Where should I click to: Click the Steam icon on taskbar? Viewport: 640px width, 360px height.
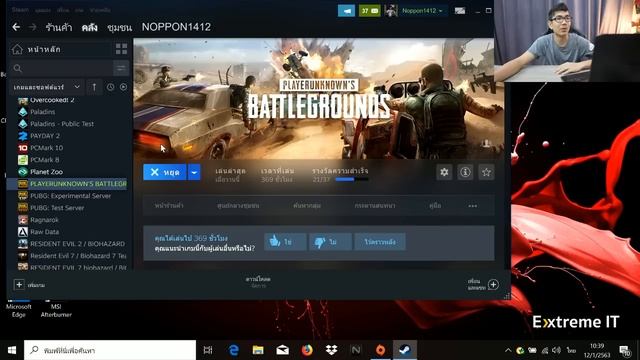click(x=404, y=350)
